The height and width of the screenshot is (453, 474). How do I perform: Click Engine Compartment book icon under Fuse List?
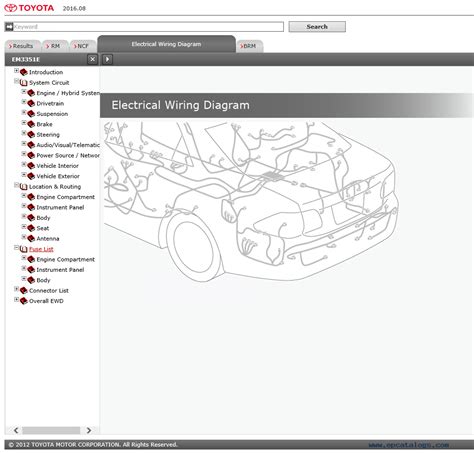tap(31, 259)
